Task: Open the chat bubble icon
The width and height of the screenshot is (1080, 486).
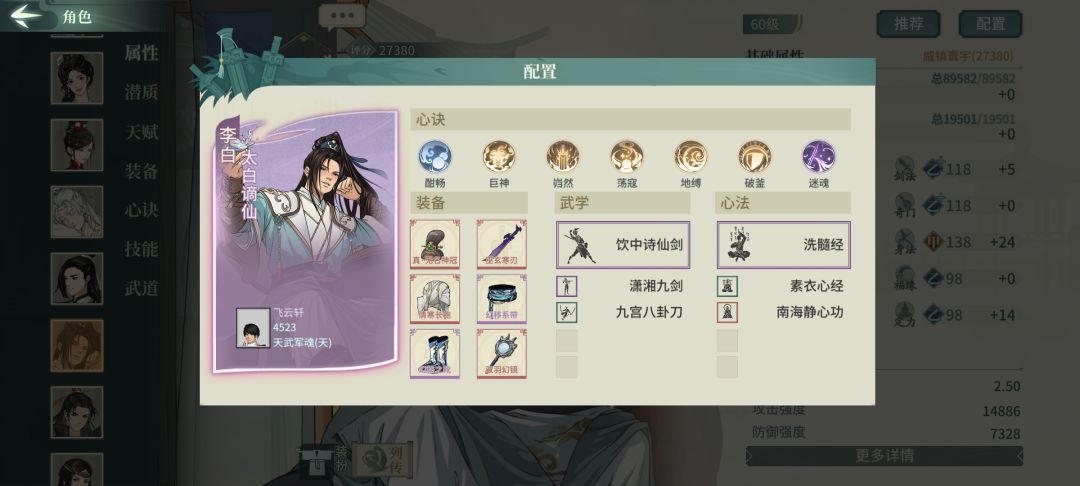Action: [342, 17]
